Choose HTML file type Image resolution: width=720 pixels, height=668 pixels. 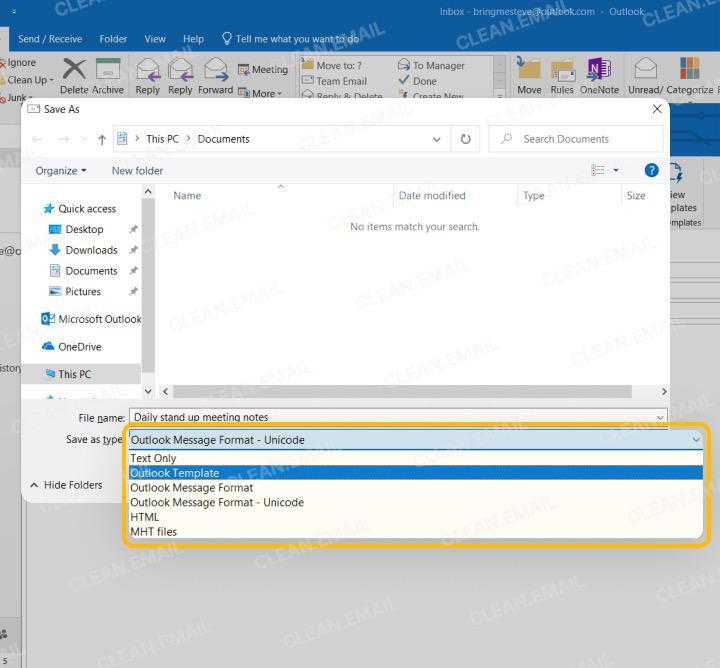(x=416, y=517)
